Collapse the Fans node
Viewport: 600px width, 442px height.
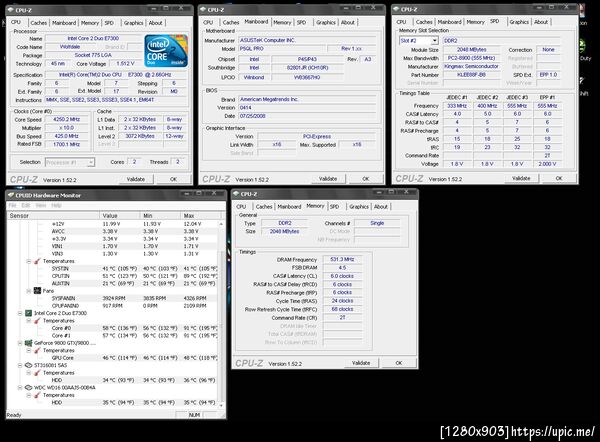[x=29, y=291]
